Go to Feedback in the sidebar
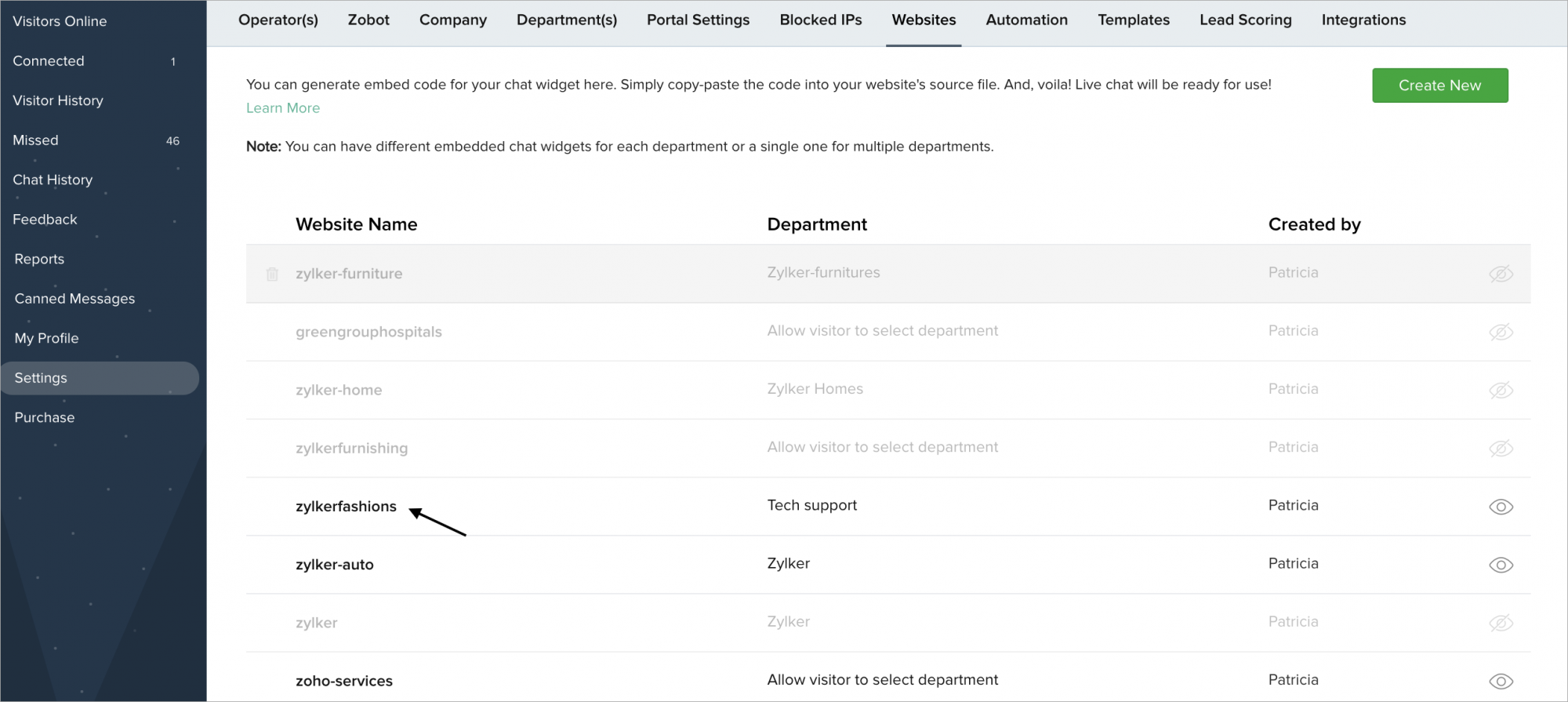The height and width of the screenshot is (702, 1568). click(45, 220)
